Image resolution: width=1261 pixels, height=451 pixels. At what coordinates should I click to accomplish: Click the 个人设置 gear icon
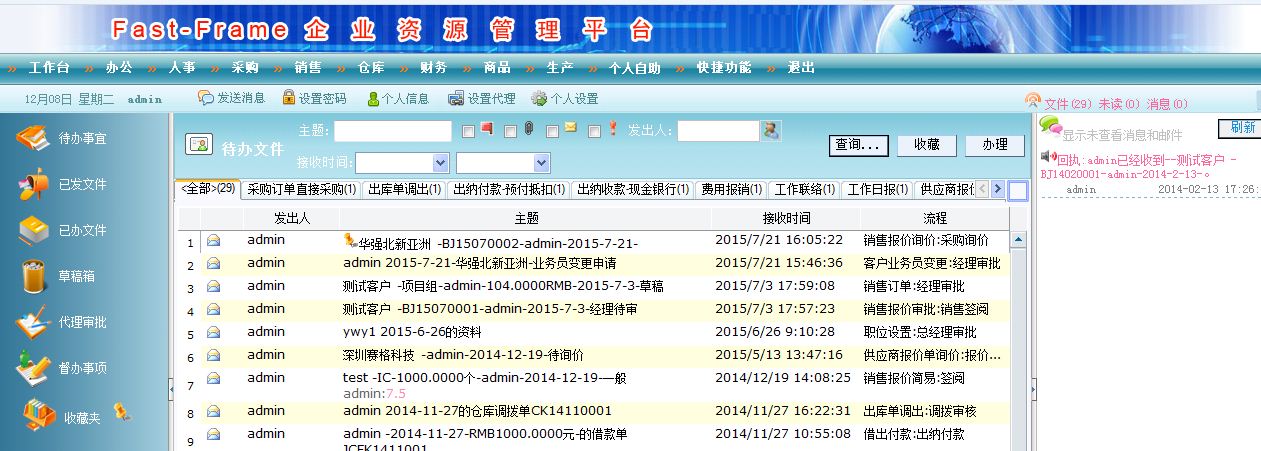[x=539, y=98]
